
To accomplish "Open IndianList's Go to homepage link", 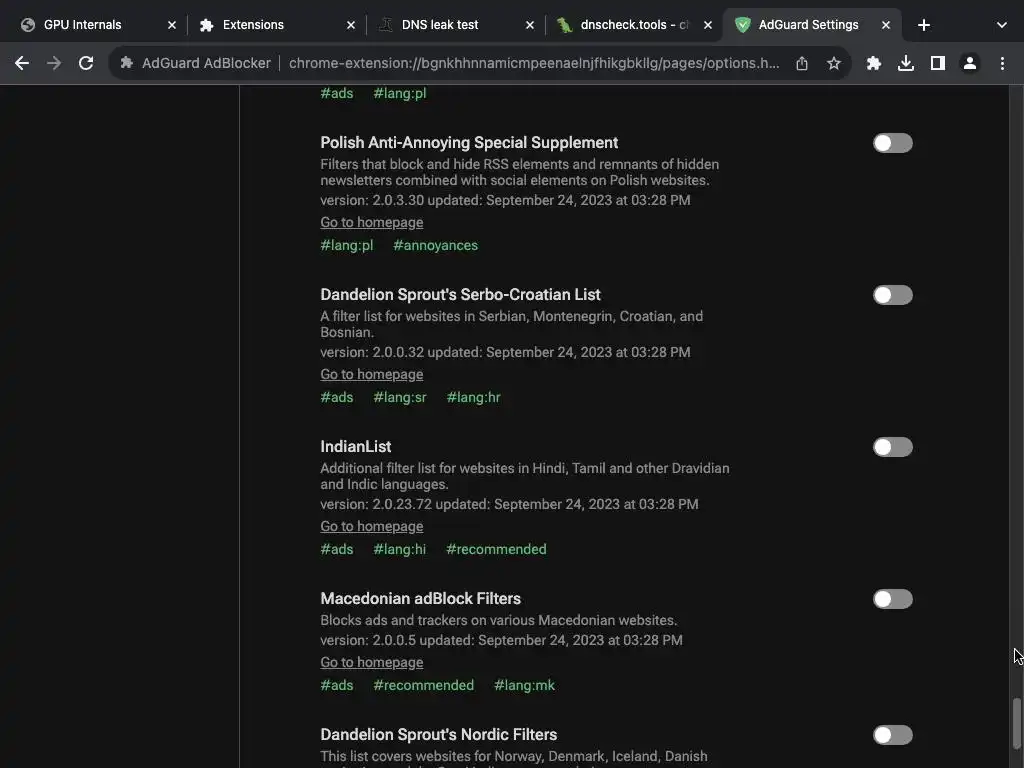I will point(371,526).
